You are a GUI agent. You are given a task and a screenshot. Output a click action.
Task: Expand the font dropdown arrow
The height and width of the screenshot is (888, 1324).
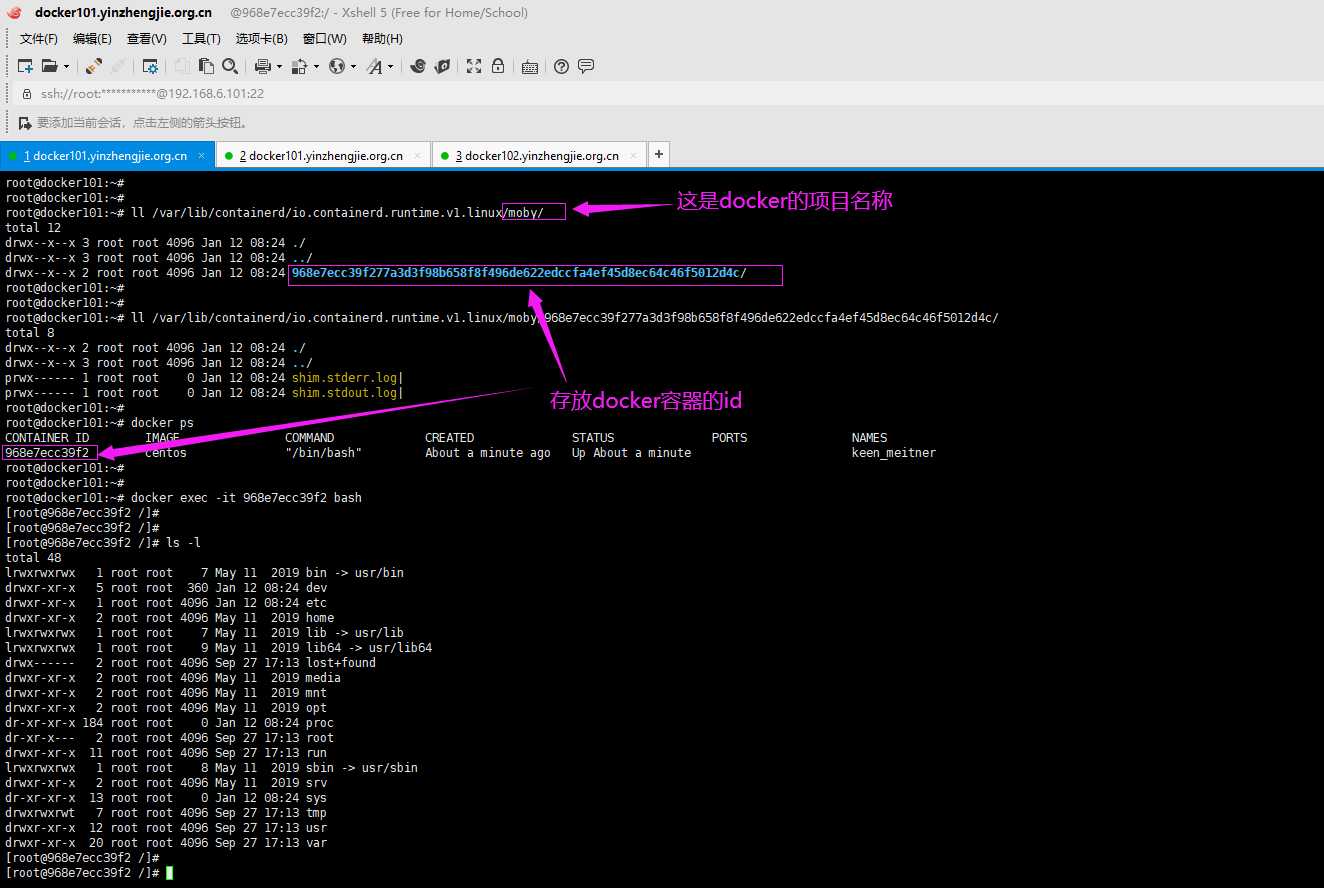(x=391, y=66)
